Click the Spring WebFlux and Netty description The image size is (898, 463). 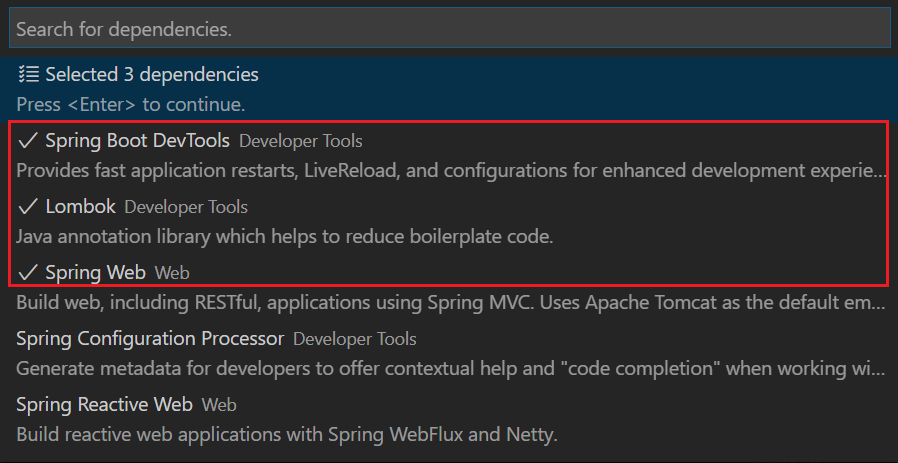(x=286, y=434)
